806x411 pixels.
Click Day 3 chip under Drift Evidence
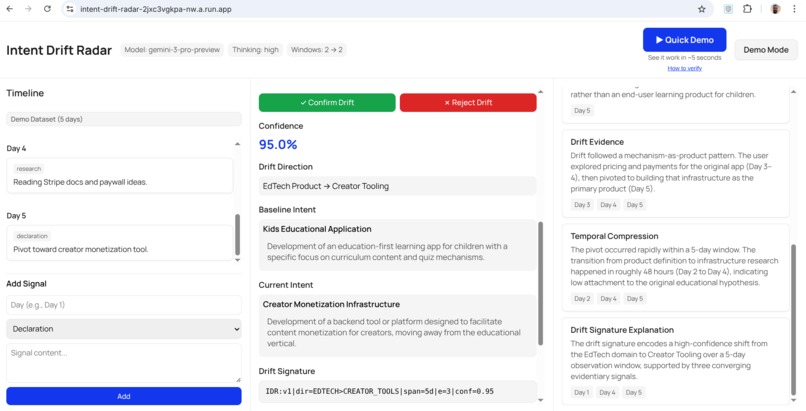pos(582,204)
